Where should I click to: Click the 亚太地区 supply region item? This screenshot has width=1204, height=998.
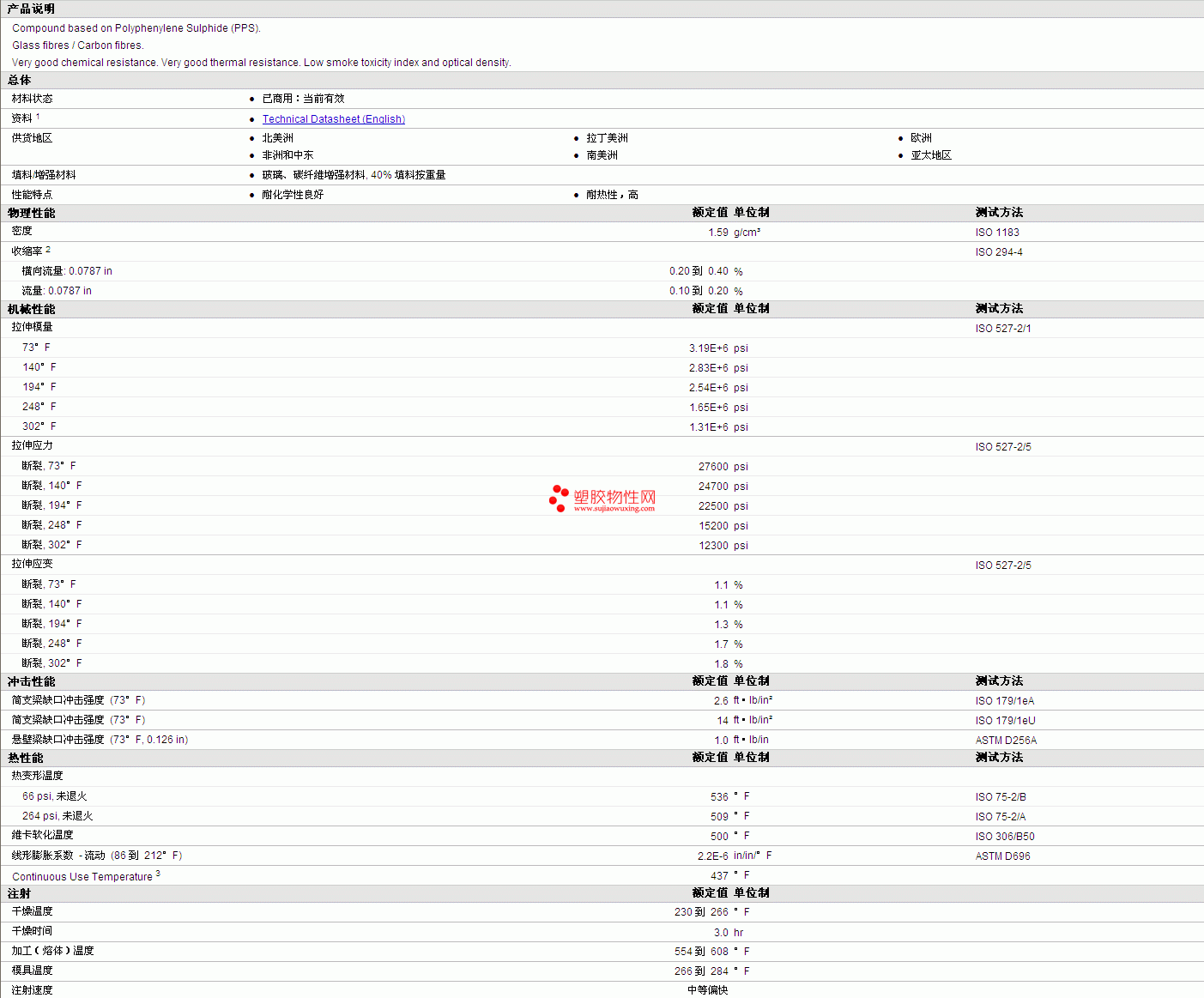pos(931,155)
